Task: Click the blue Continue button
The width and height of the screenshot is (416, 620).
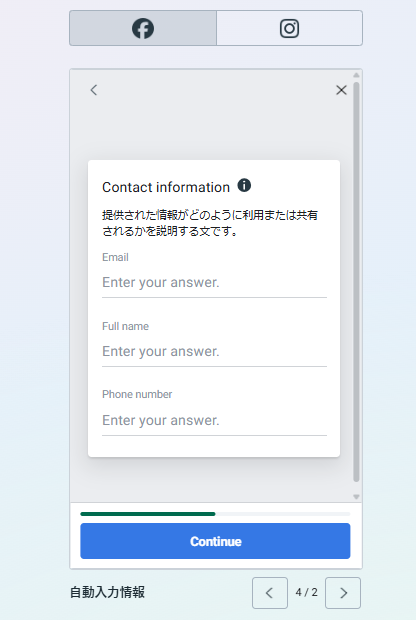Action: 215,541
